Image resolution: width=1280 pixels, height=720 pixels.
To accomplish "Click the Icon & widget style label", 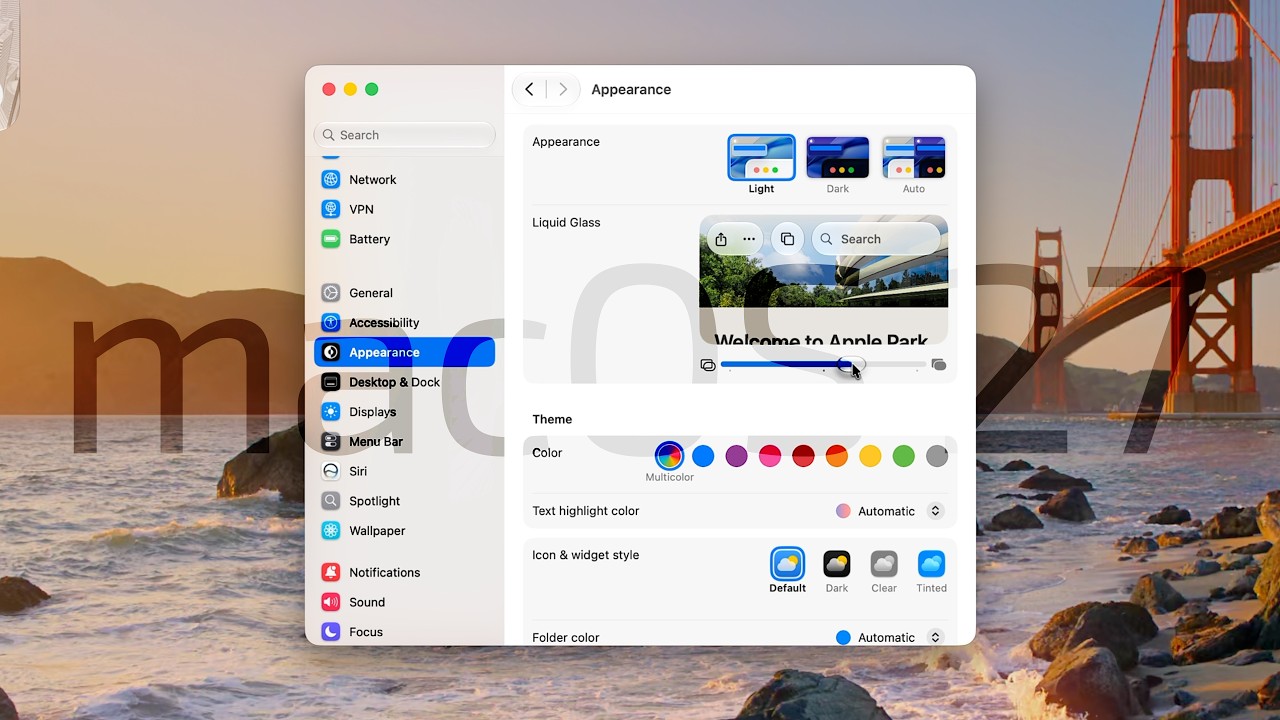I will click(x=585, y=555).
